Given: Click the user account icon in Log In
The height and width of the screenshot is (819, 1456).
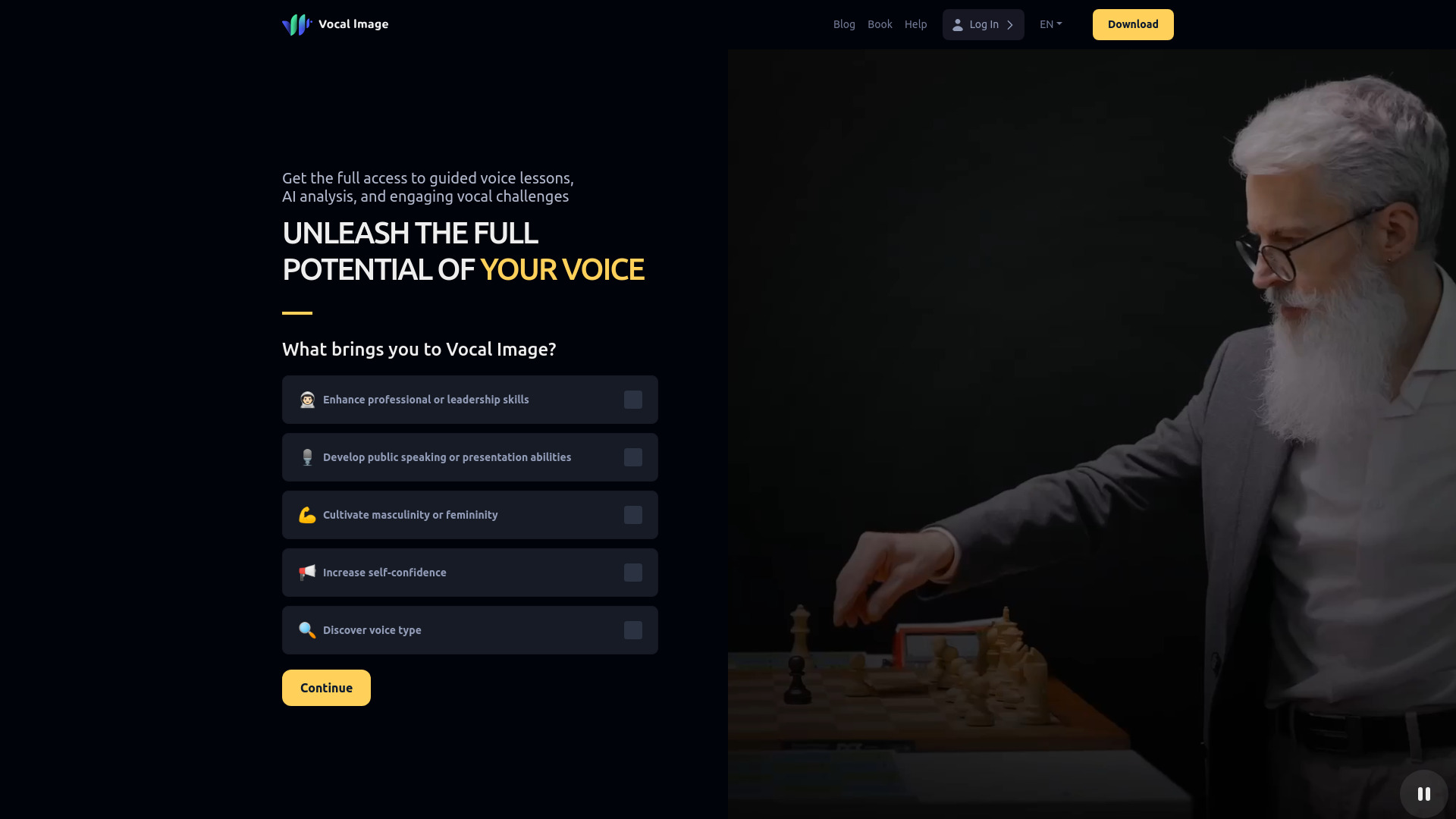Looking at the screenshot, I should pos(958,24).
